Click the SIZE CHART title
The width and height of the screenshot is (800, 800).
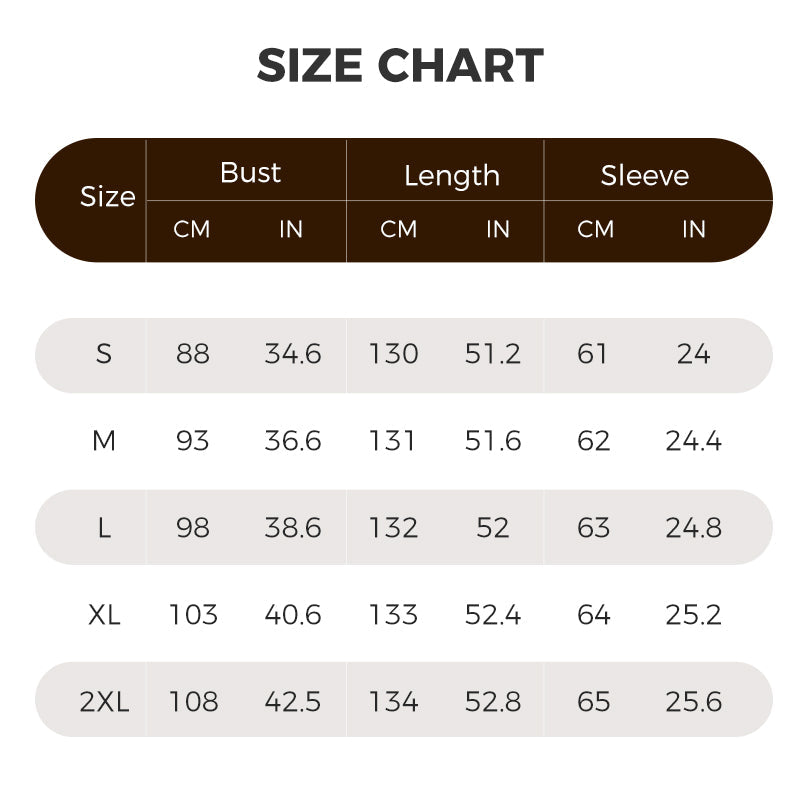[400, 66]
